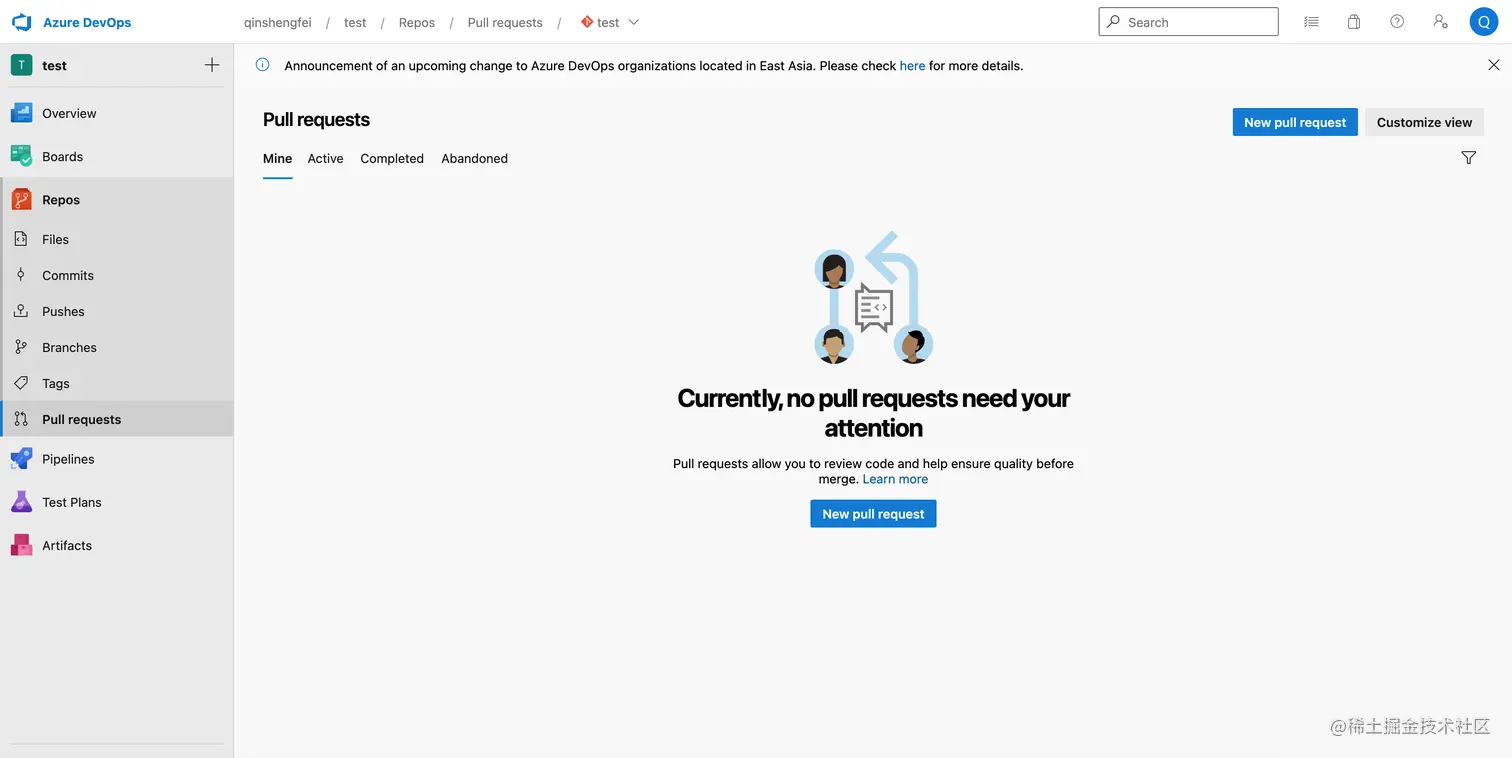This screenshot has height=758, width=1512.
Task: Switch to the Abandoned tab
Action: tap(474, 159)
